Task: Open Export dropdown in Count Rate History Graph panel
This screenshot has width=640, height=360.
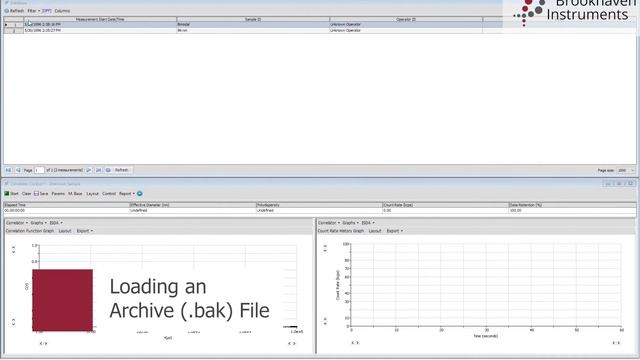Action: point(394,231)
